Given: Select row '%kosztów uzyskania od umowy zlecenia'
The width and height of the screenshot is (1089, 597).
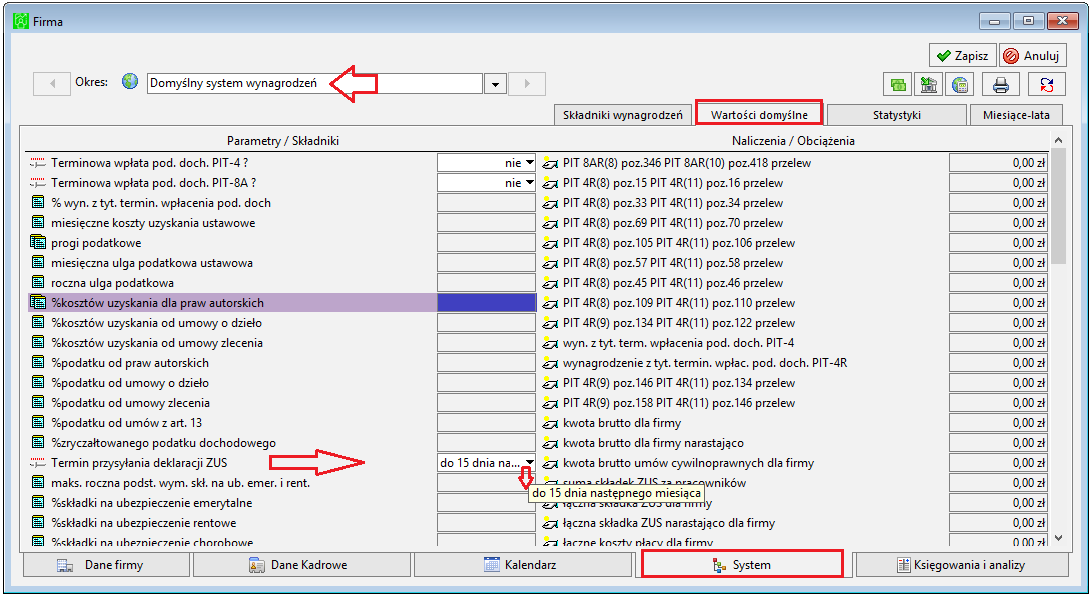Looking at the screenshot, I should point(233,343).
